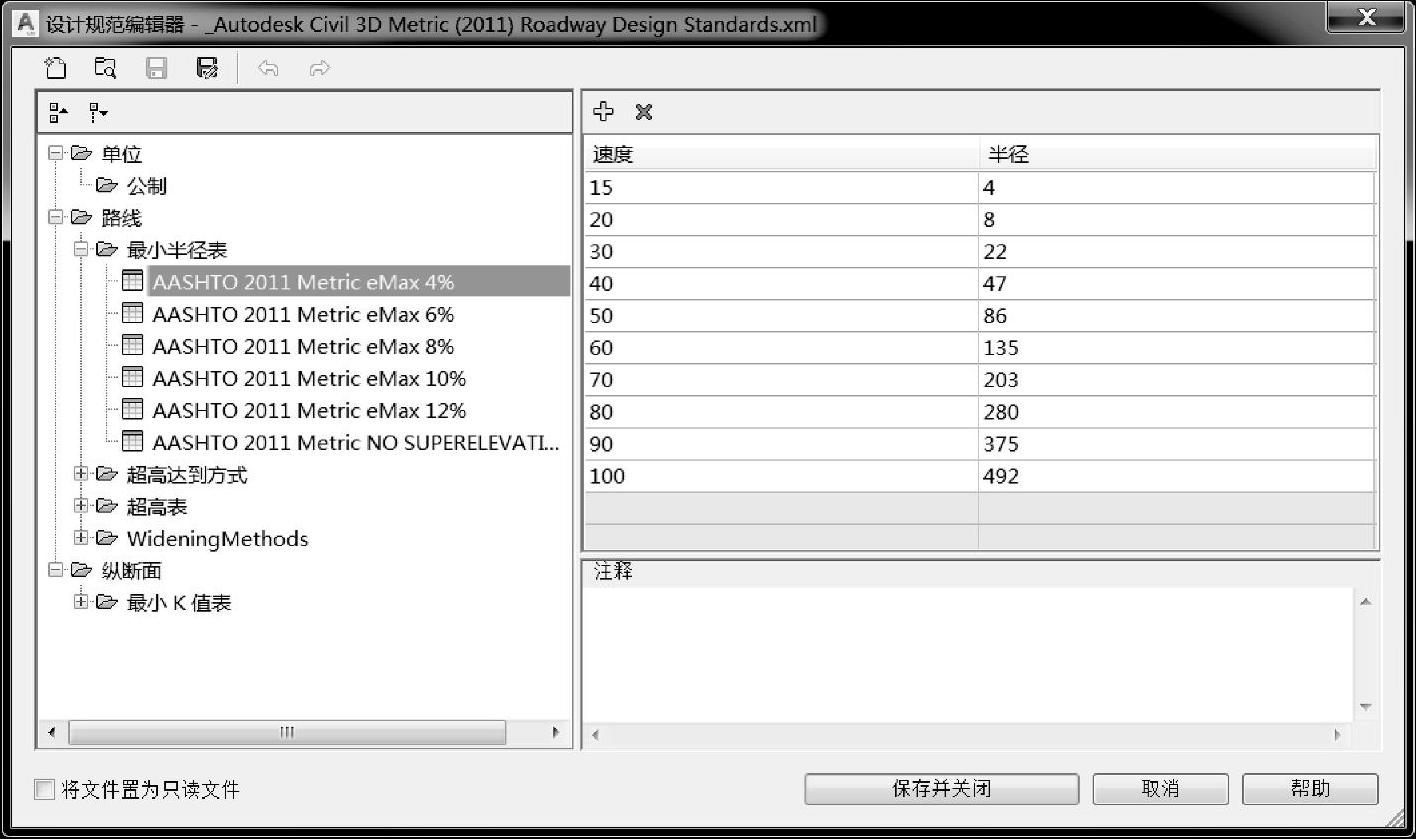Click the tree scrollbar left arrow

pyautogui.click(x=52, y=732)
